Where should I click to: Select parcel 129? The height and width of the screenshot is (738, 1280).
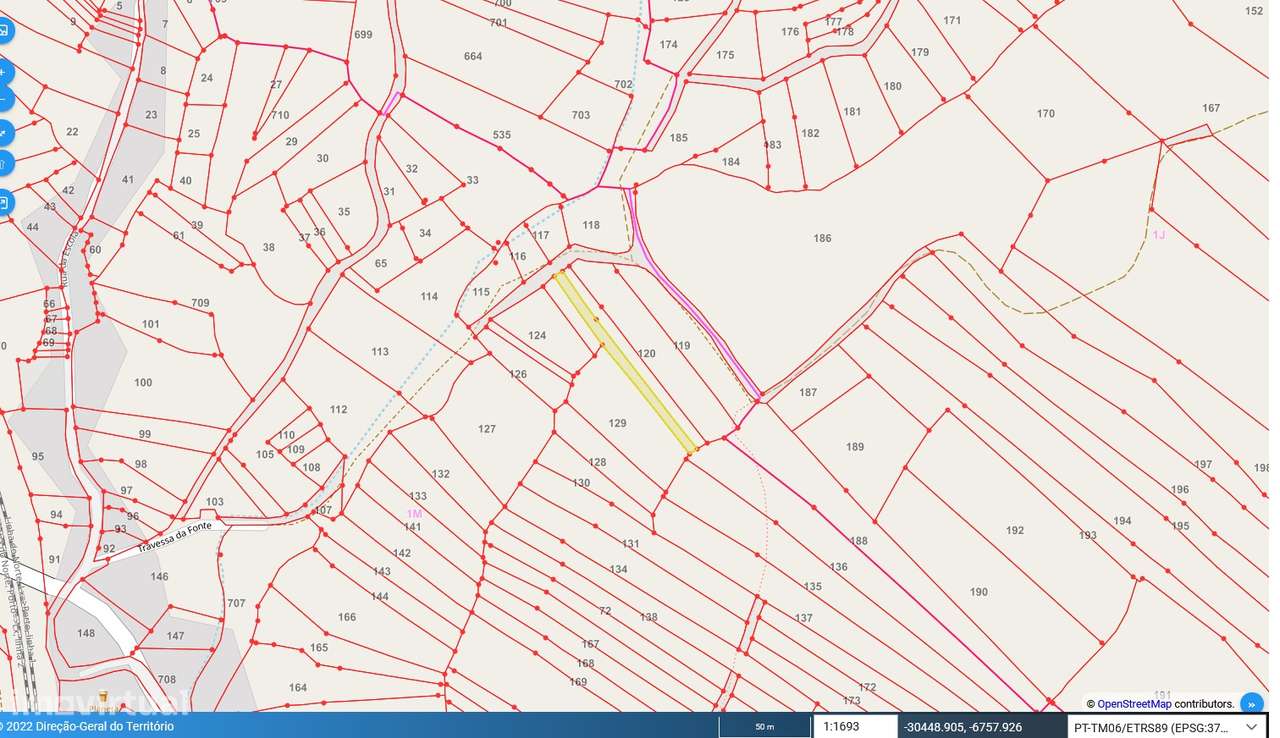click(x=618, y=423)
